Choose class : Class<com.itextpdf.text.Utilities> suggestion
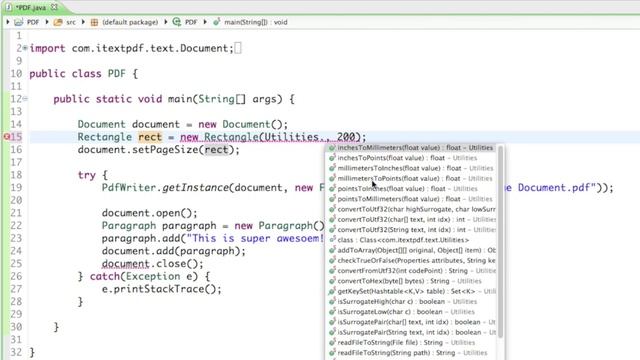 pos(412,240)
